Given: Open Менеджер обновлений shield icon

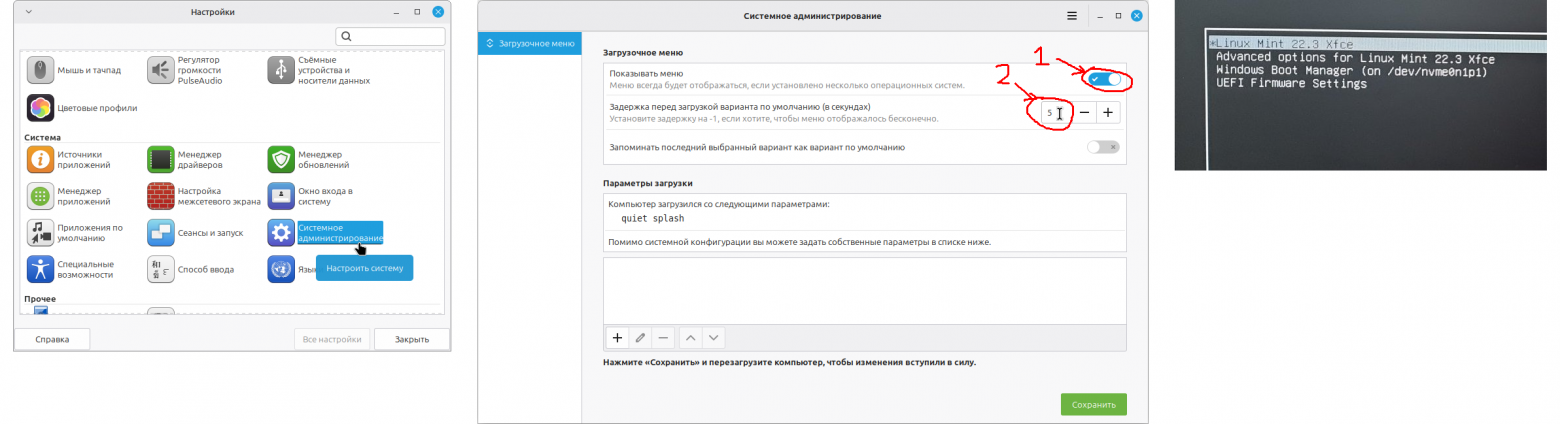Looking at the screenshot, I should (x=280, y=159).
